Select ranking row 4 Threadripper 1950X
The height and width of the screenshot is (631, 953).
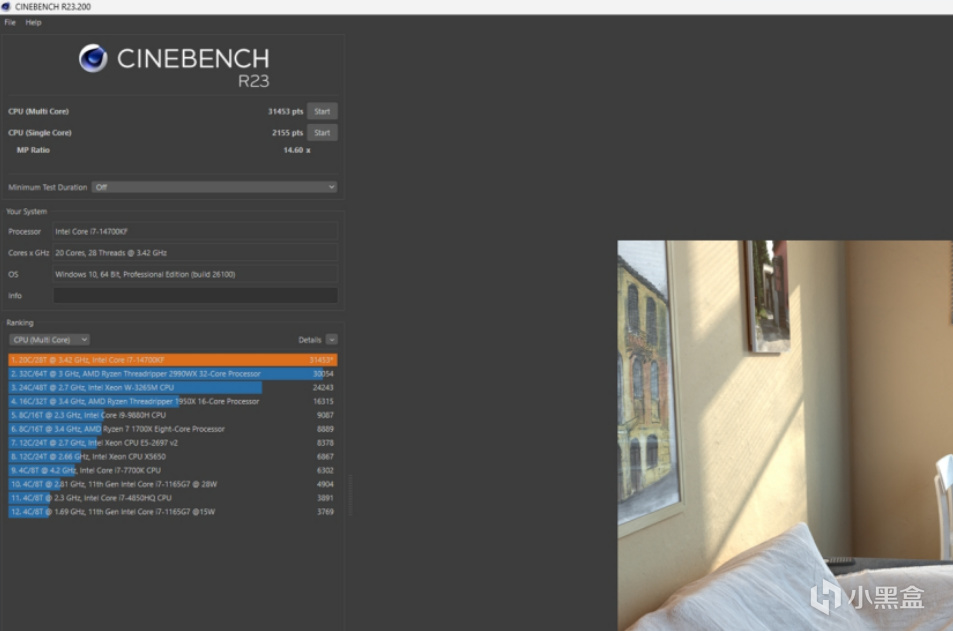click(173, 401)
